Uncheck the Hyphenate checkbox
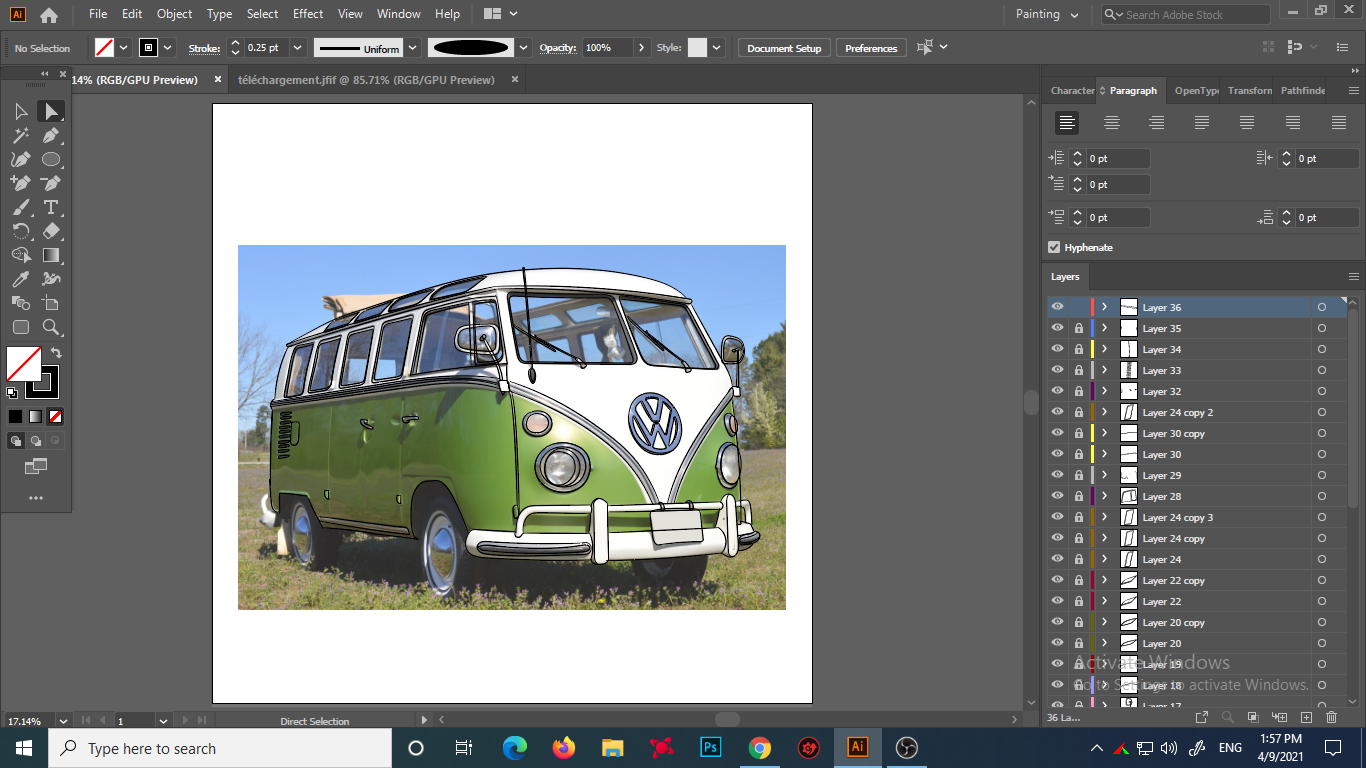 pyautogui.click(x=1054, y=247)
